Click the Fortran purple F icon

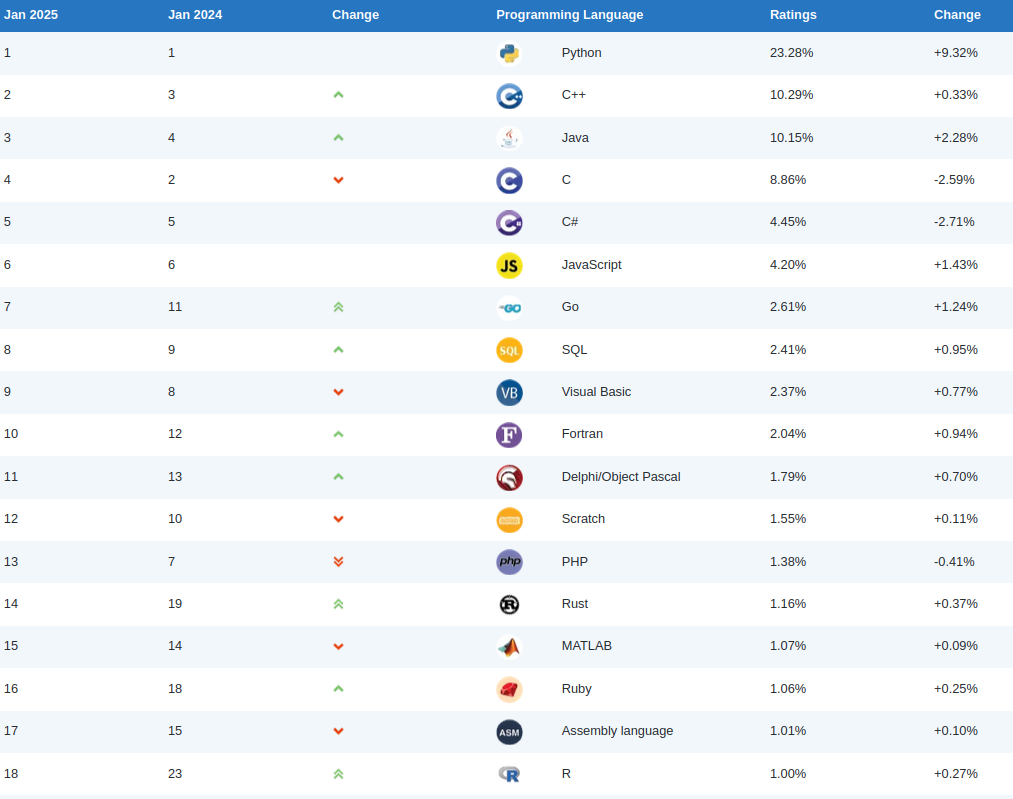509,435
